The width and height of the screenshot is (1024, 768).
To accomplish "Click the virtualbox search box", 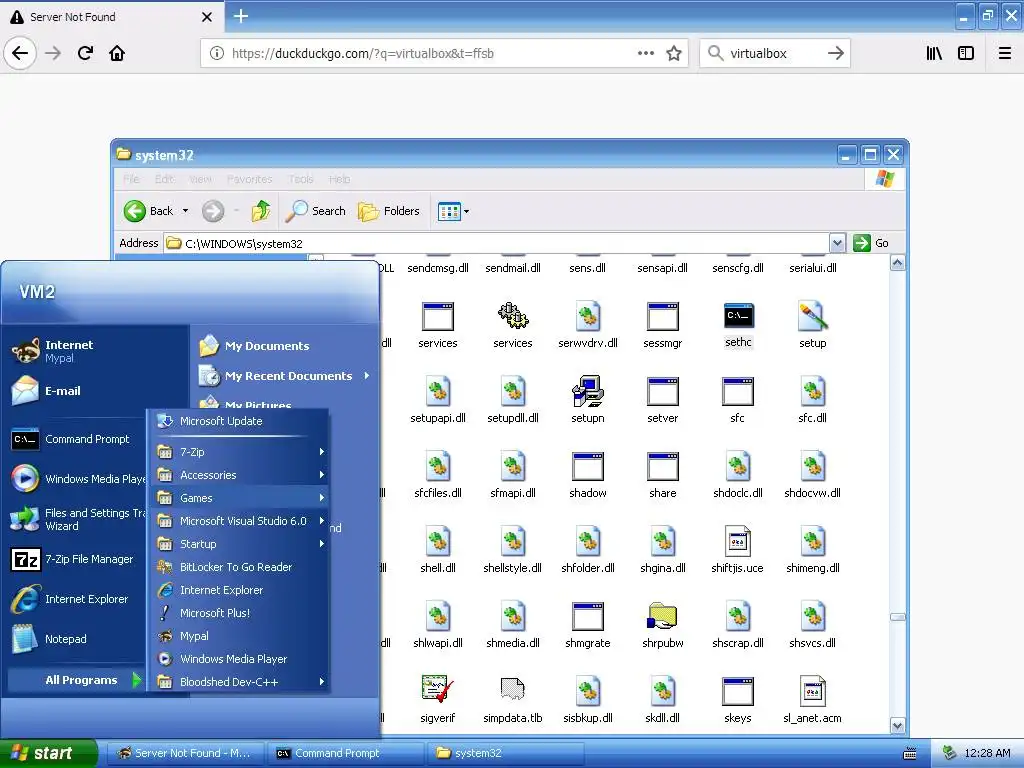I will tap(775, 54).
